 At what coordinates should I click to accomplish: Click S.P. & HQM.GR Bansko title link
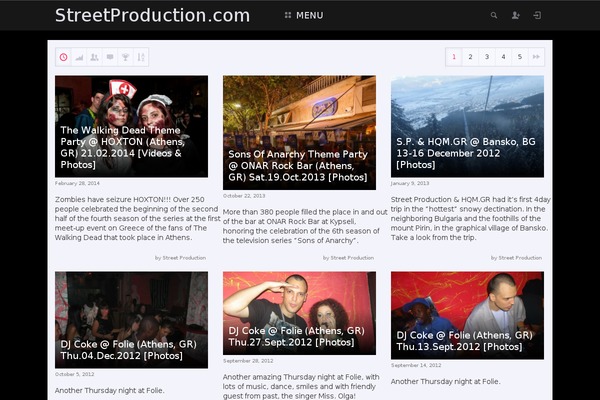(466, 153)
